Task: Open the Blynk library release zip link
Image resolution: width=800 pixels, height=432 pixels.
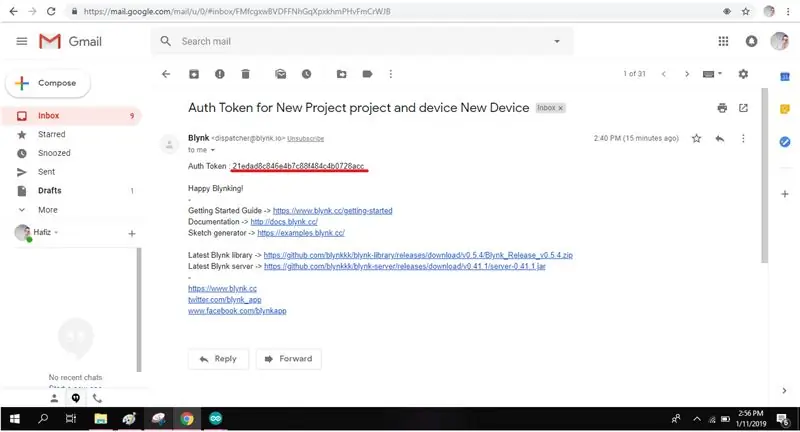Action: coord(418,255)
